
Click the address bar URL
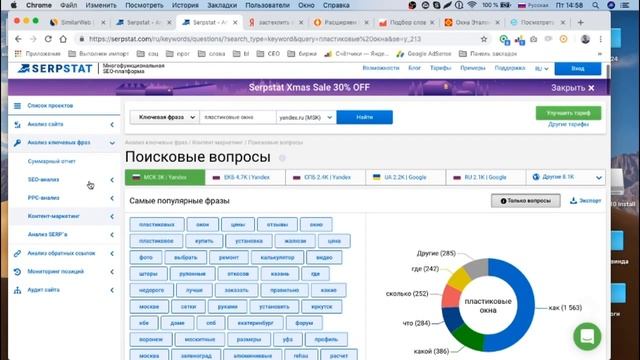(x=254, y=39)
